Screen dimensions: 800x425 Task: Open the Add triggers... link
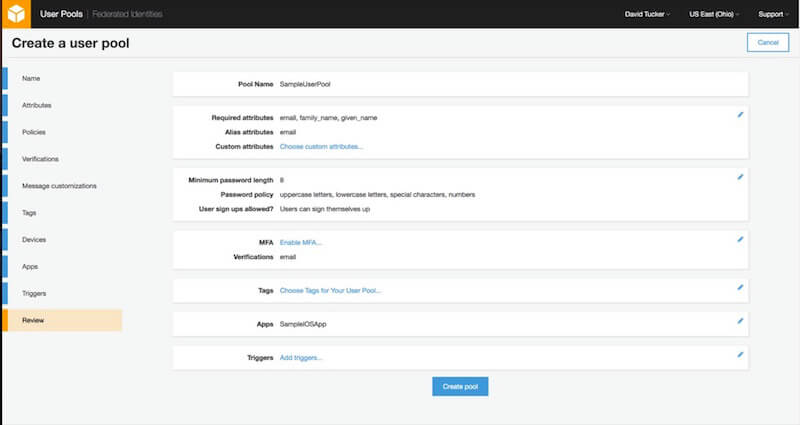coord(301,357)
